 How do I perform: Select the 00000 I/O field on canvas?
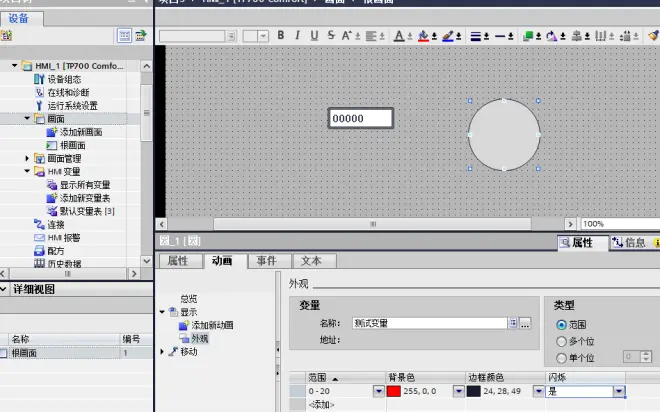tap(361, 118)
